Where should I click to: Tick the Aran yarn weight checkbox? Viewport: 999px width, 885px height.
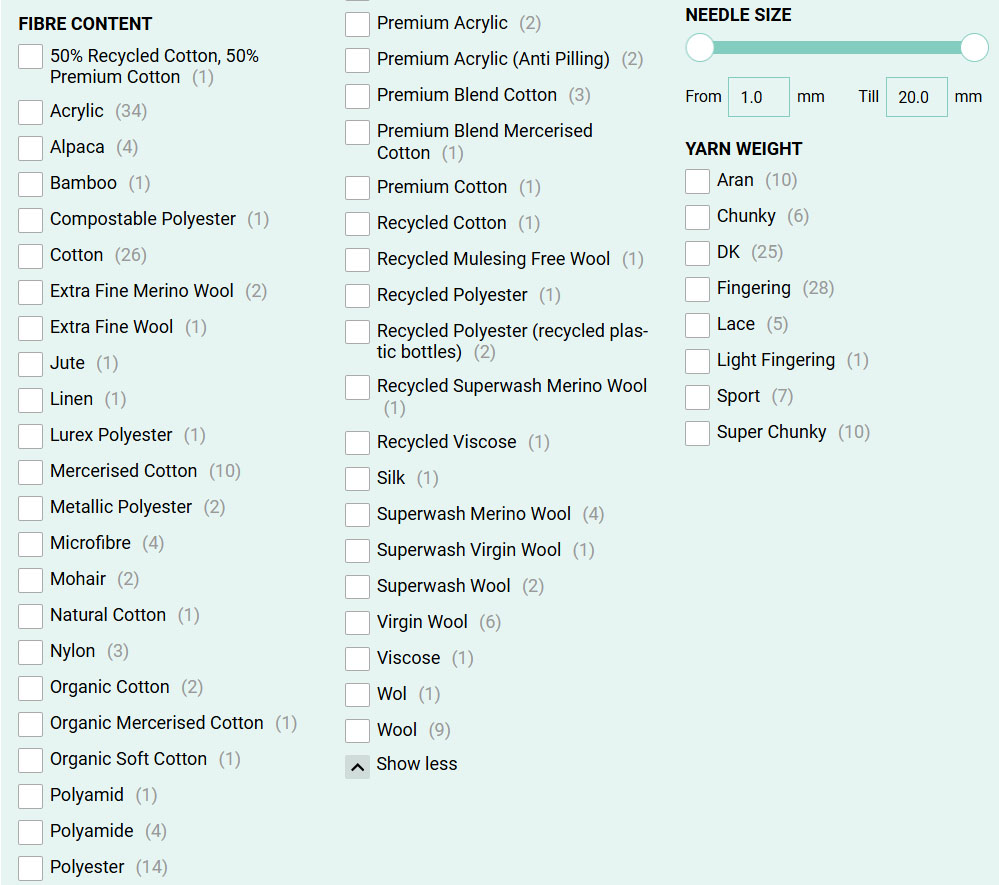tap(698, 181)
